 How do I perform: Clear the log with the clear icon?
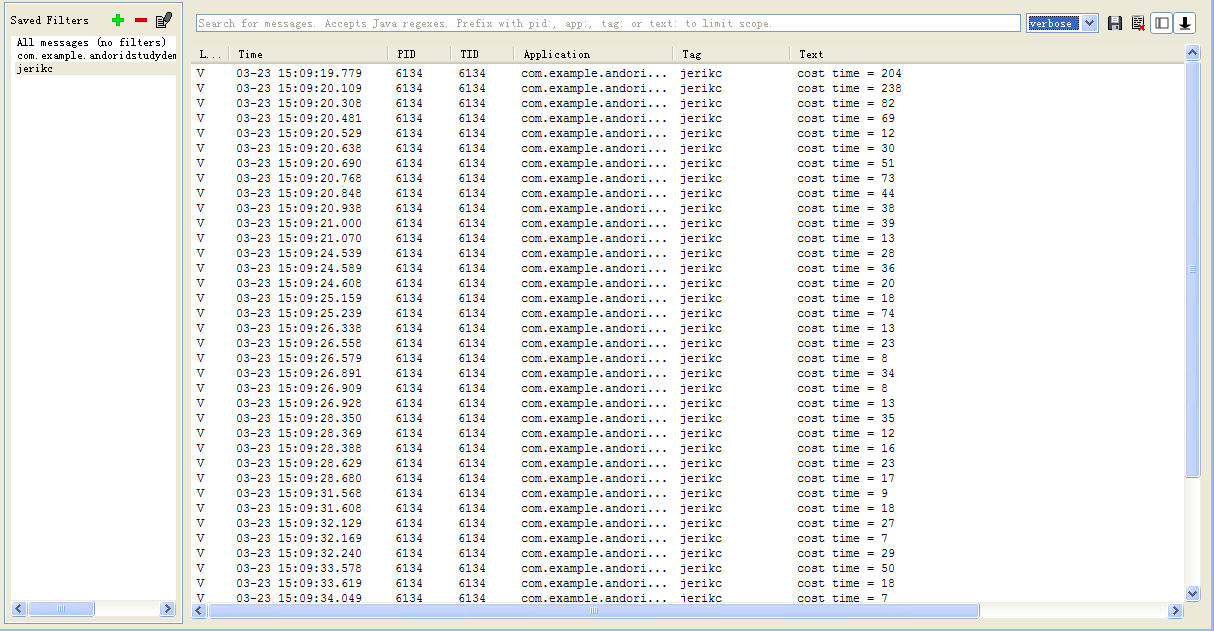(1138, 23)
